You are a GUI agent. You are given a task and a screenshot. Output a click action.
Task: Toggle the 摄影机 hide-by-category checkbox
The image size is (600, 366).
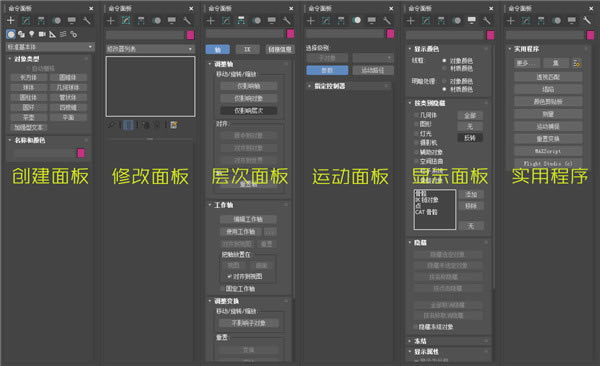click(x=416, y=143)
